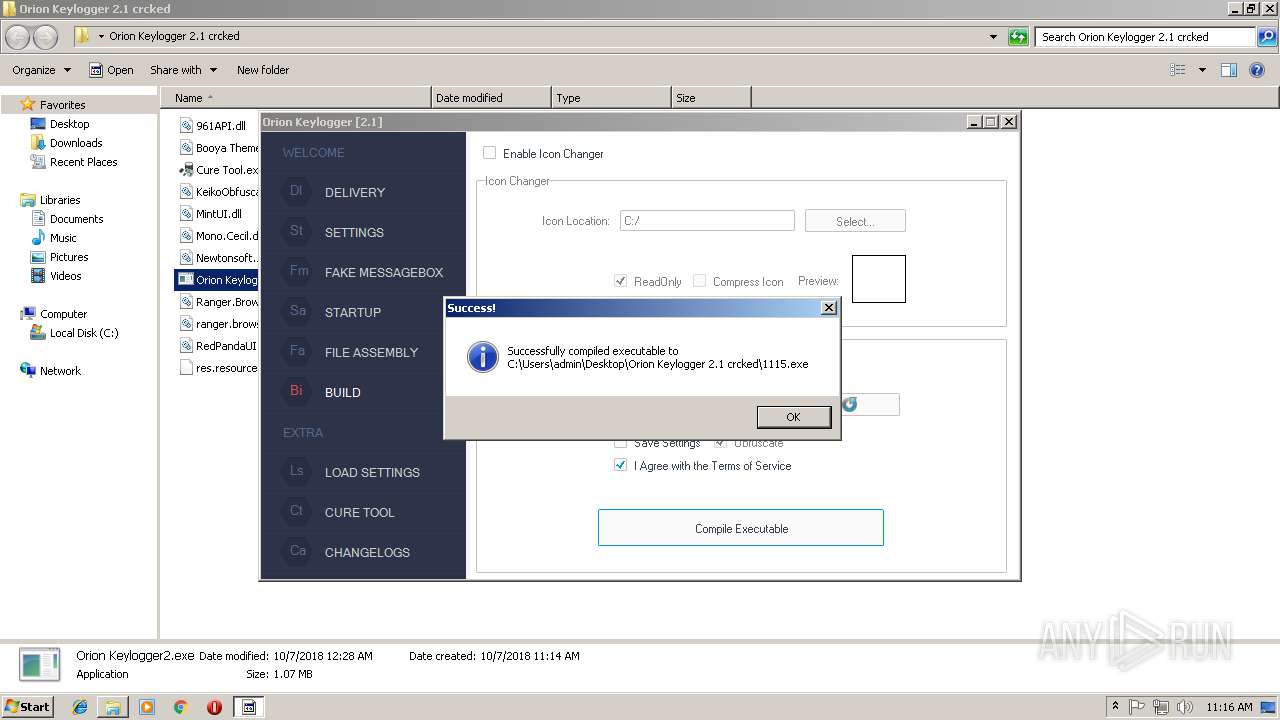Enable the Icon Changer checkbox
The height and width of the screenshot is (720, 1280).
489,153
